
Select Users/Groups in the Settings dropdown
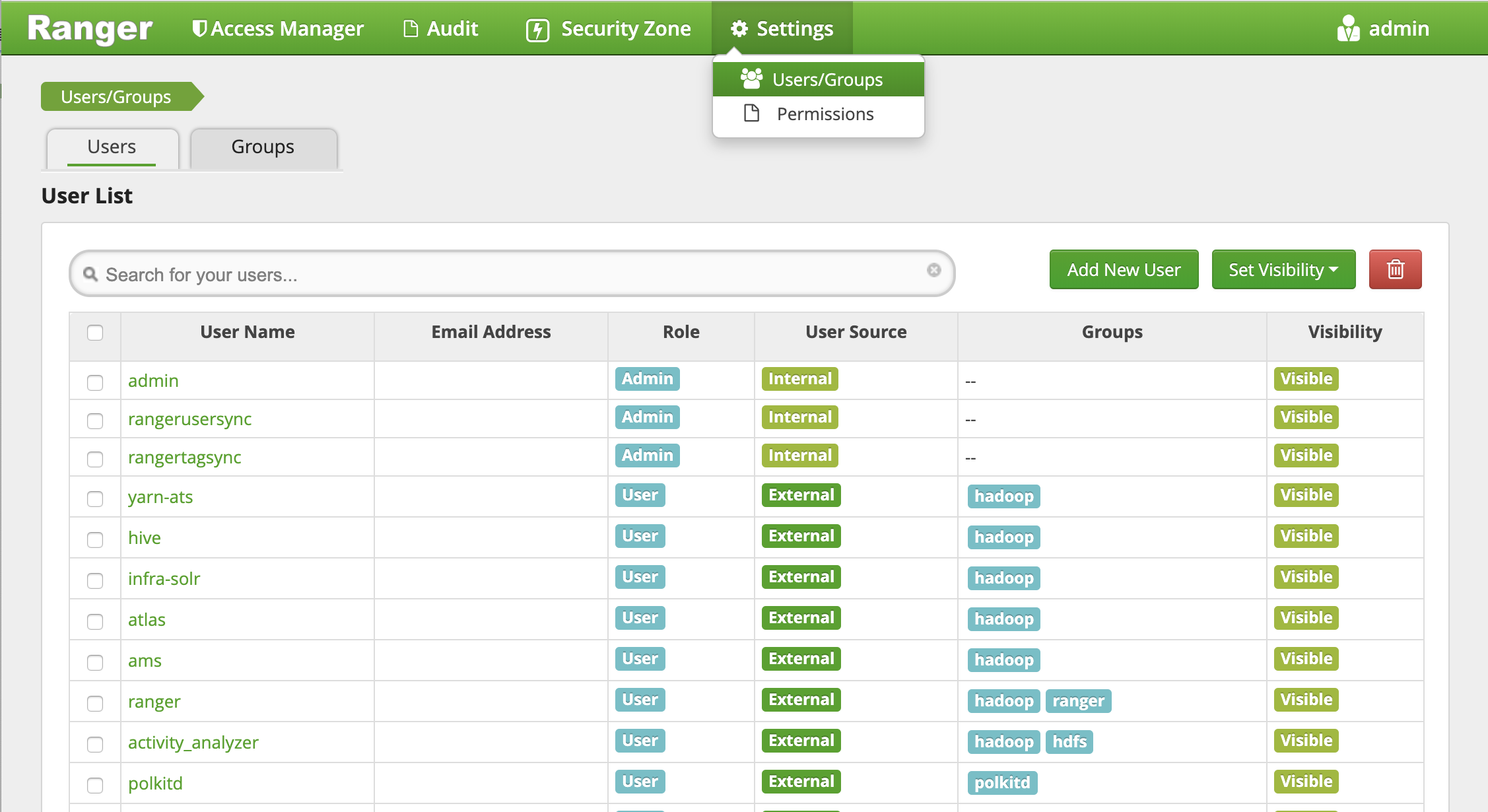coord(818,79)
